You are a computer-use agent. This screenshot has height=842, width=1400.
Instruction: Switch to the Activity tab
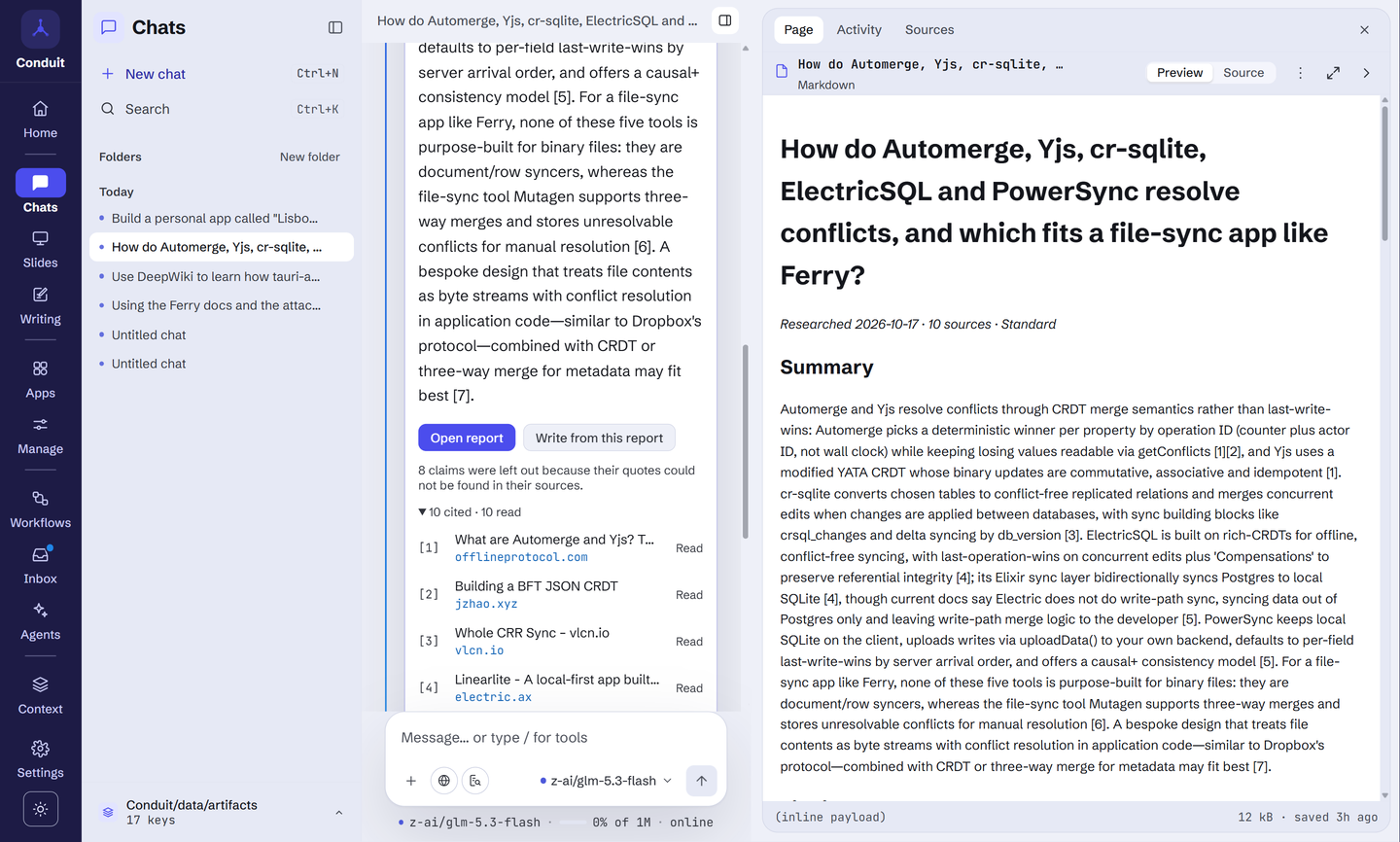[x=859, y=30]
